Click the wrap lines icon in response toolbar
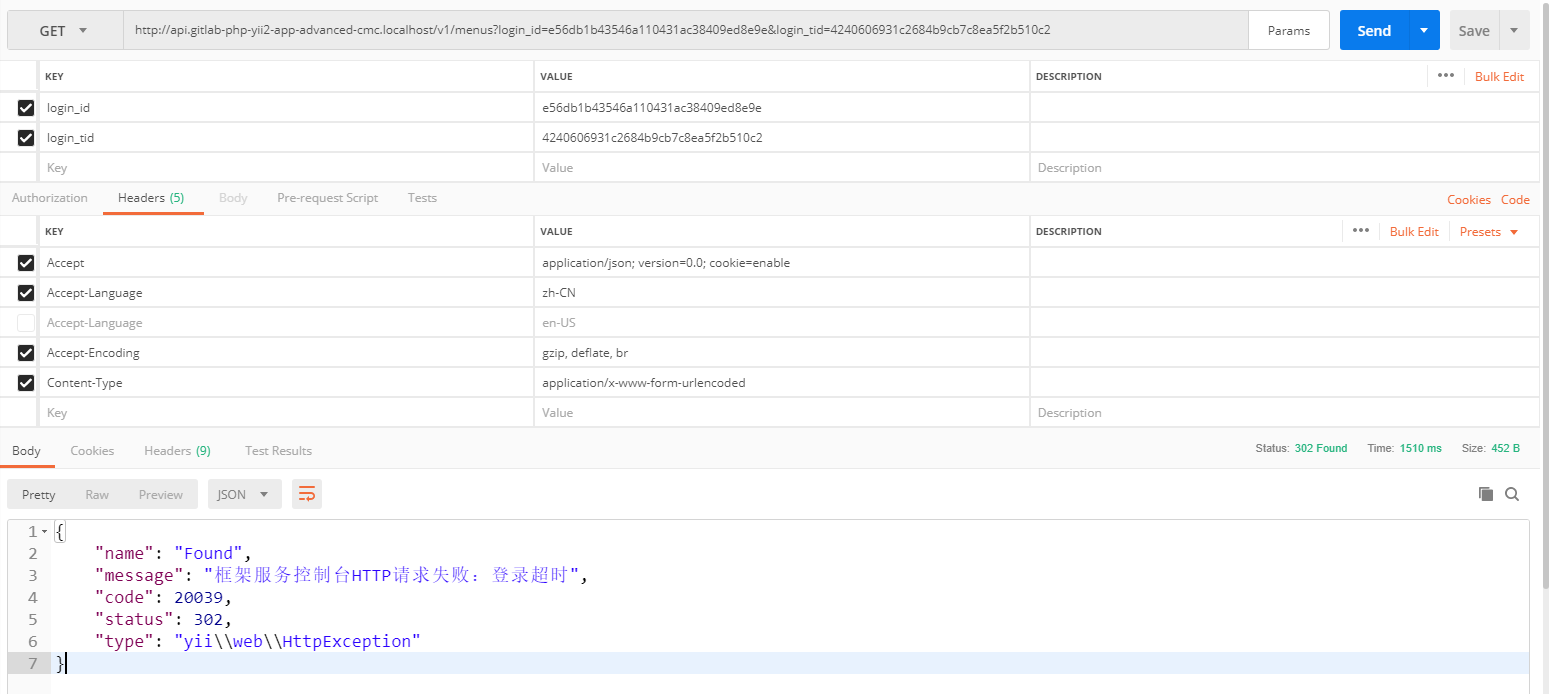1551x694 pixels. 307,494
